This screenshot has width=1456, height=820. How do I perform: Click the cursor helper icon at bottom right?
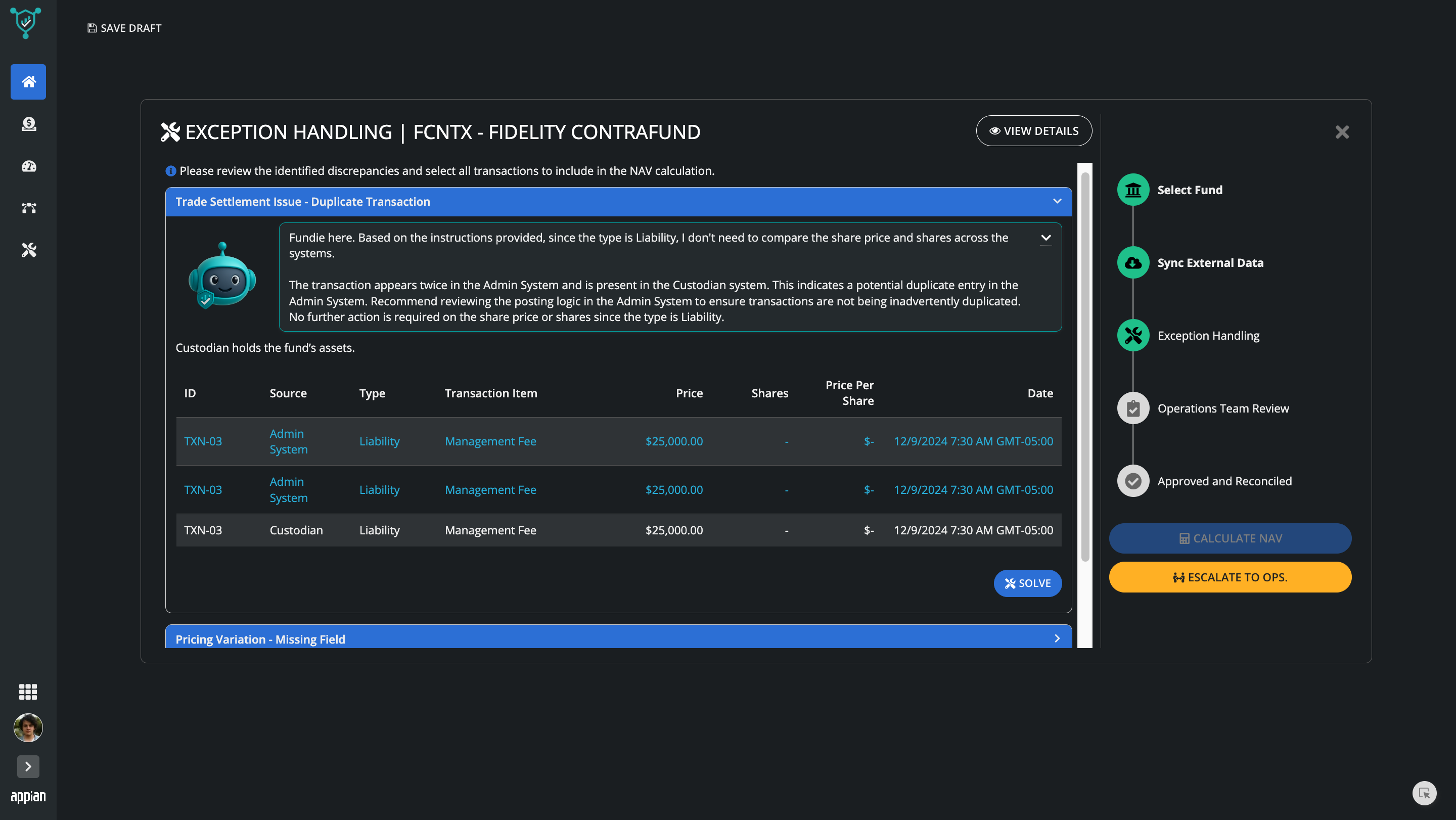click(x=1424, y=793)
